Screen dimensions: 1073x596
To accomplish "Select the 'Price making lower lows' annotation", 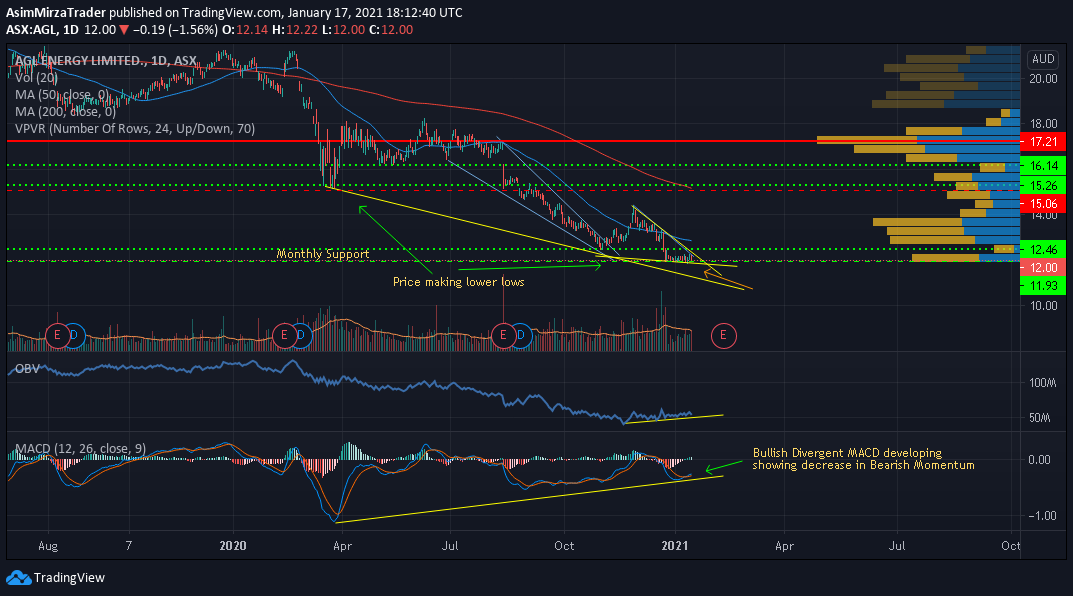I will 458,282.
